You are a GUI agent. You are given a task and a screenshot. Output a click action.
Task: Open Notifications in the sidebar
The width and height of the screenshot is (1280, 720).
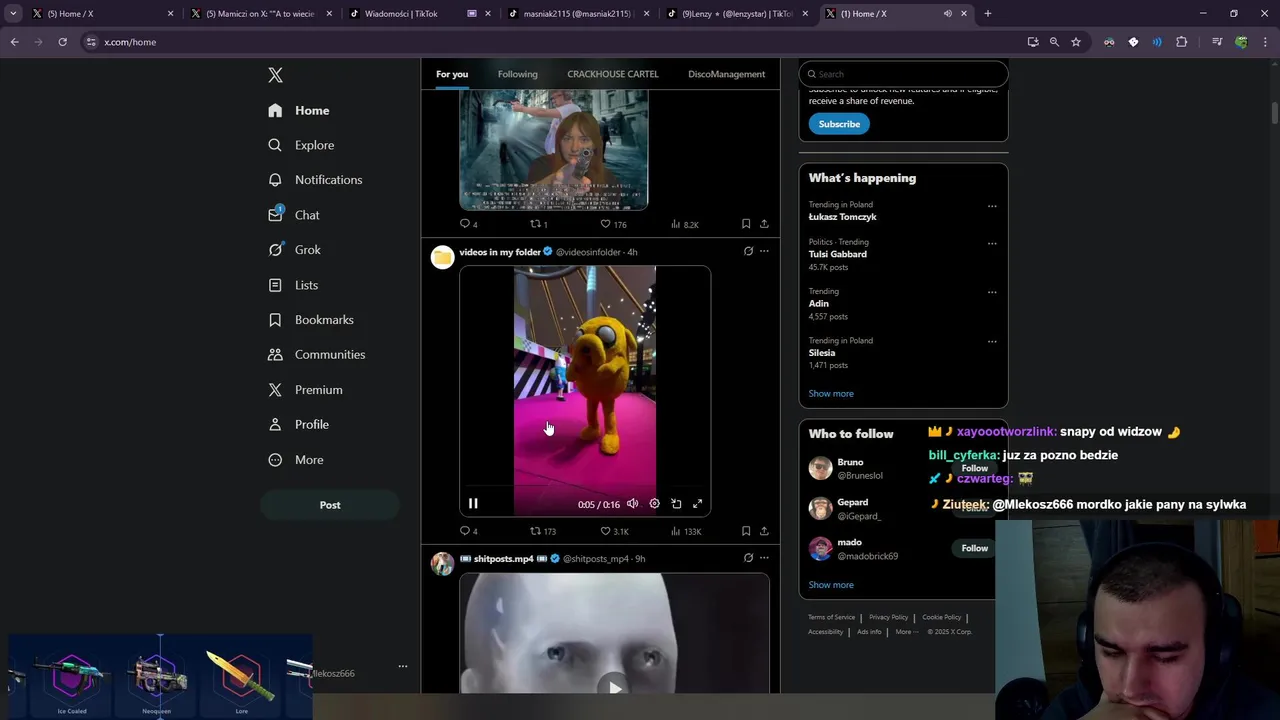pos(315,180)
